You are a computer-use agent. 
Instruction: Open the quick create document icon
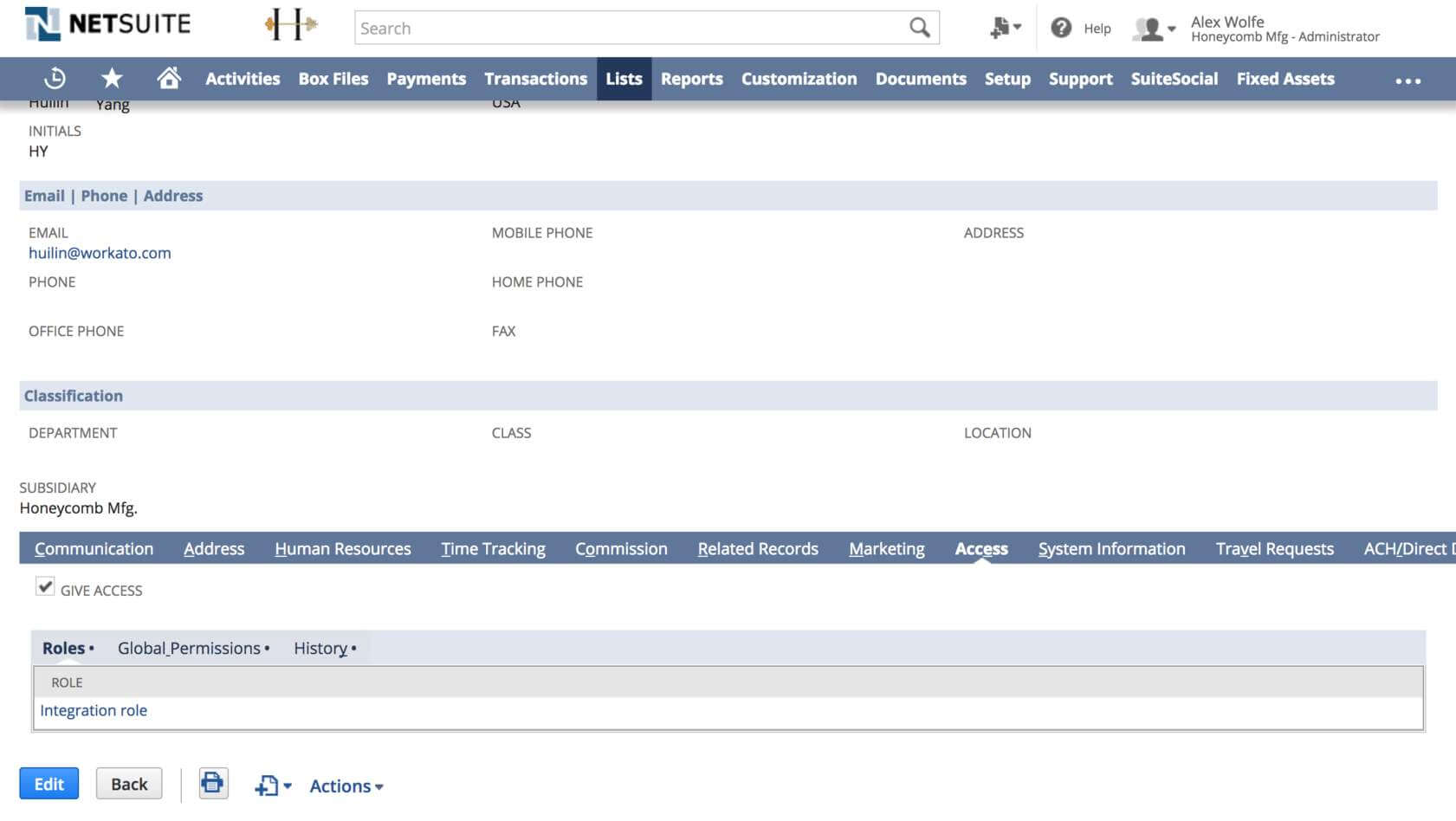coord(1000,27)
